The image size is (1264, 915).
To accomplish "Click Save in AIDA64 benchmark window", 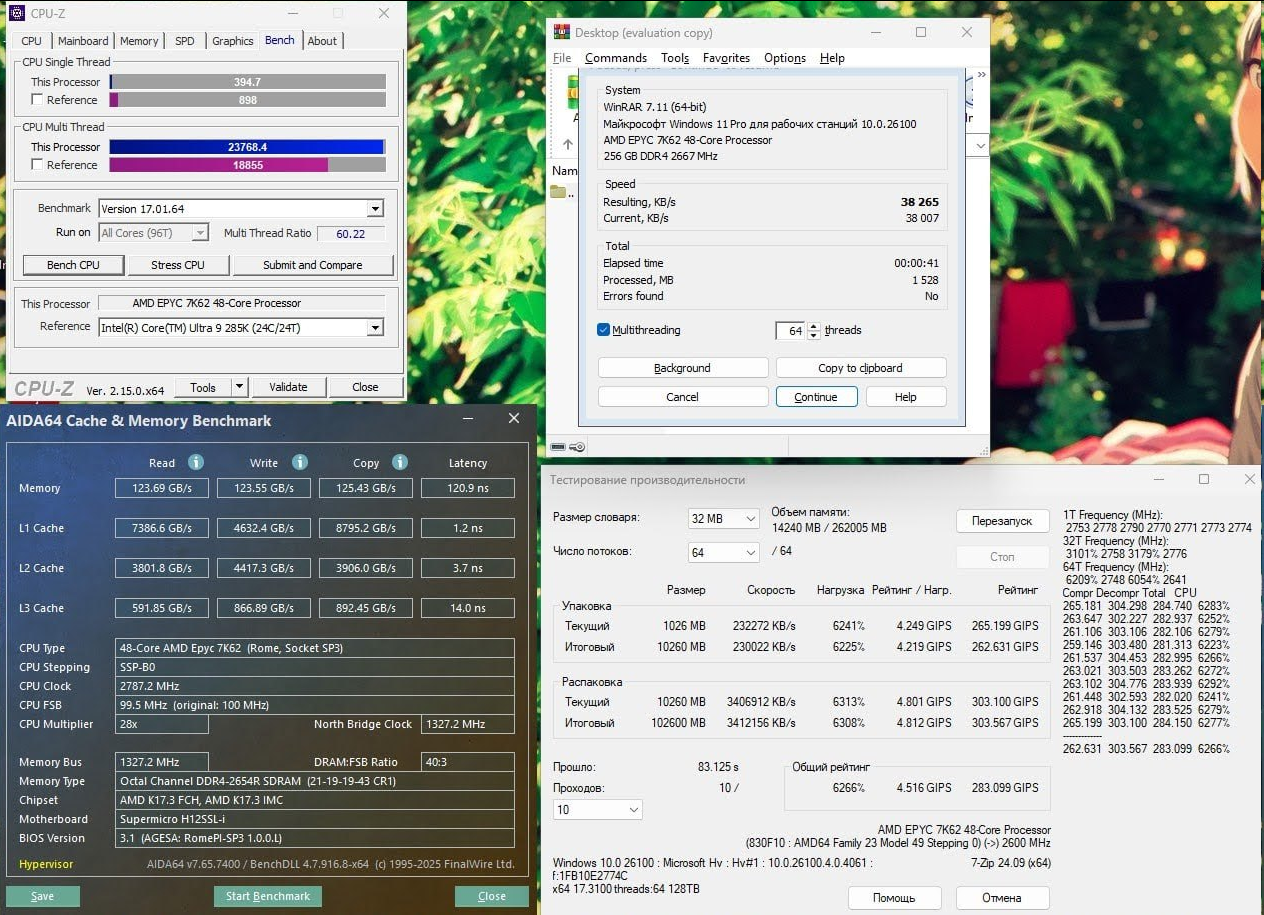I will (x=42, y=896).
